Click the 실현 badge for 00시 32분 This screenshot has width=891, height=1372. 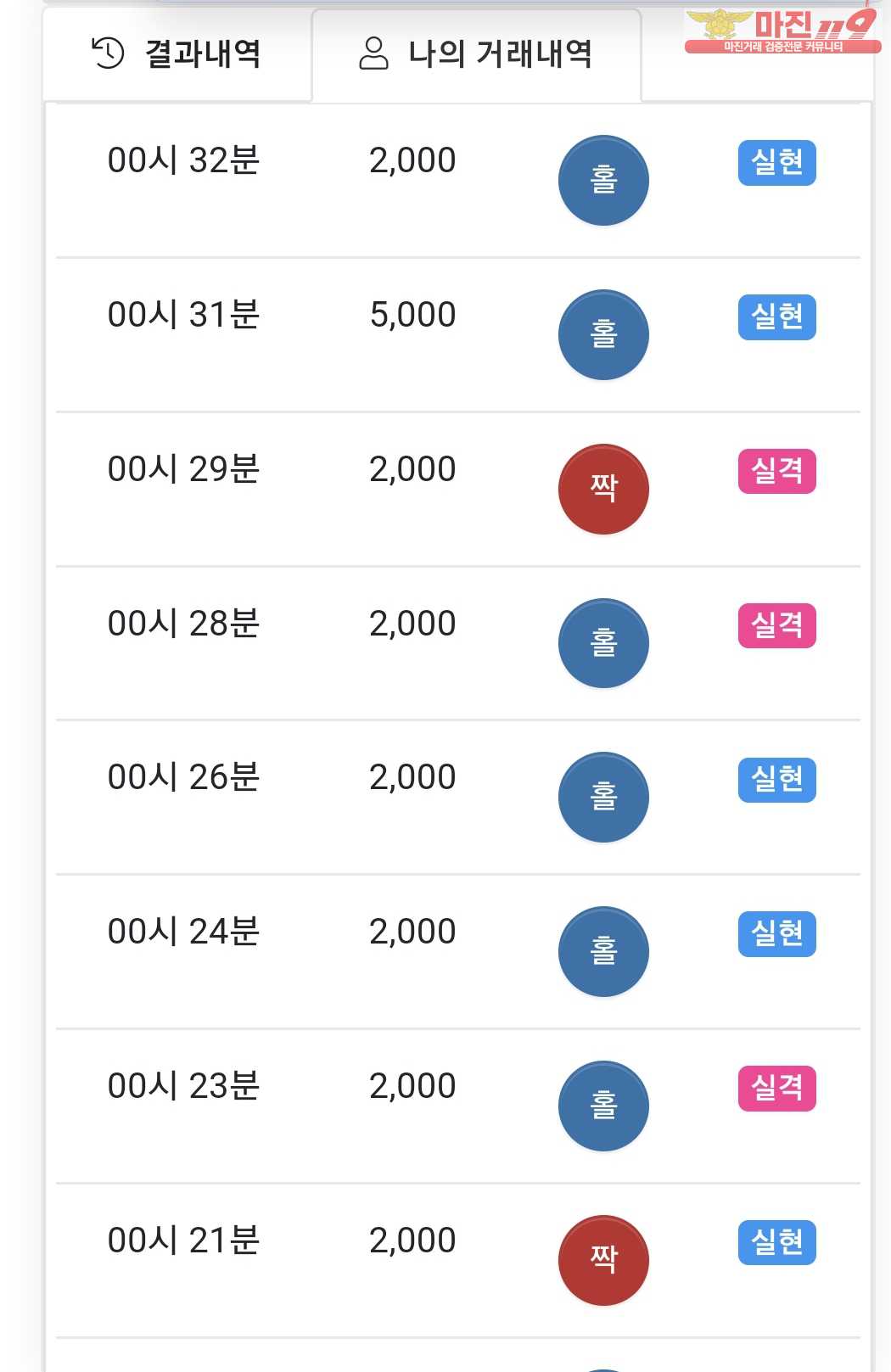[x=777, y=163]
